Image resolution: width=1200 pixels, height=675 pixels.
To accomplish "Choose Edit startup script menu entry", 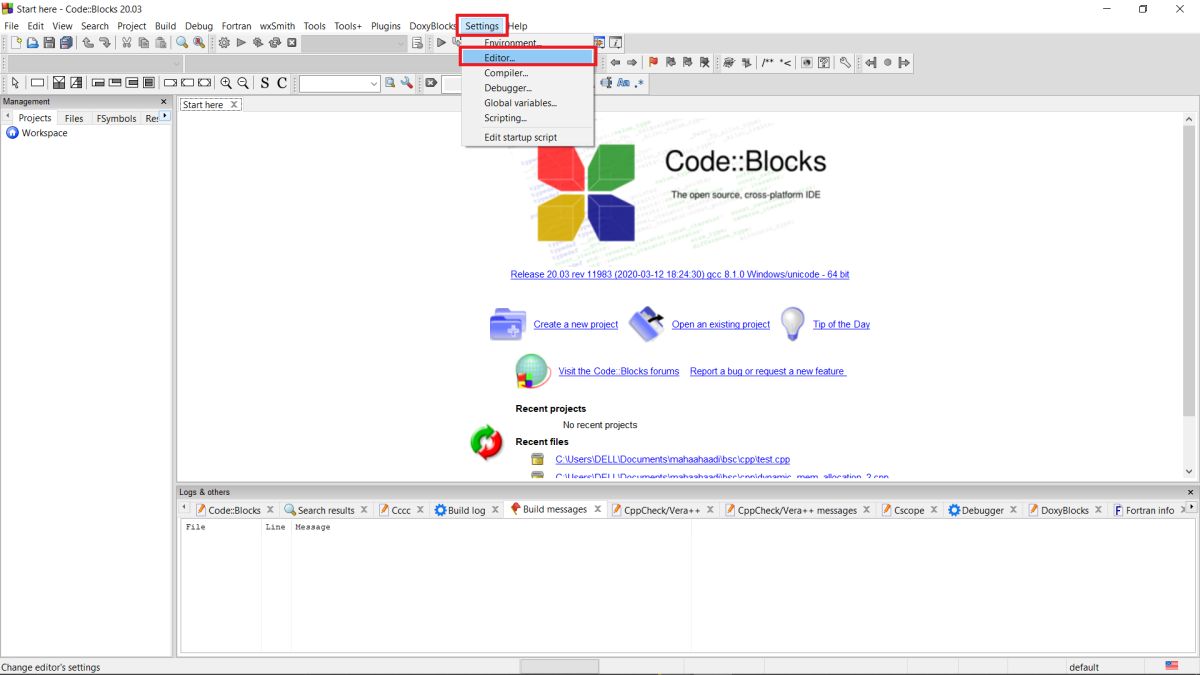I will (528, 137).
